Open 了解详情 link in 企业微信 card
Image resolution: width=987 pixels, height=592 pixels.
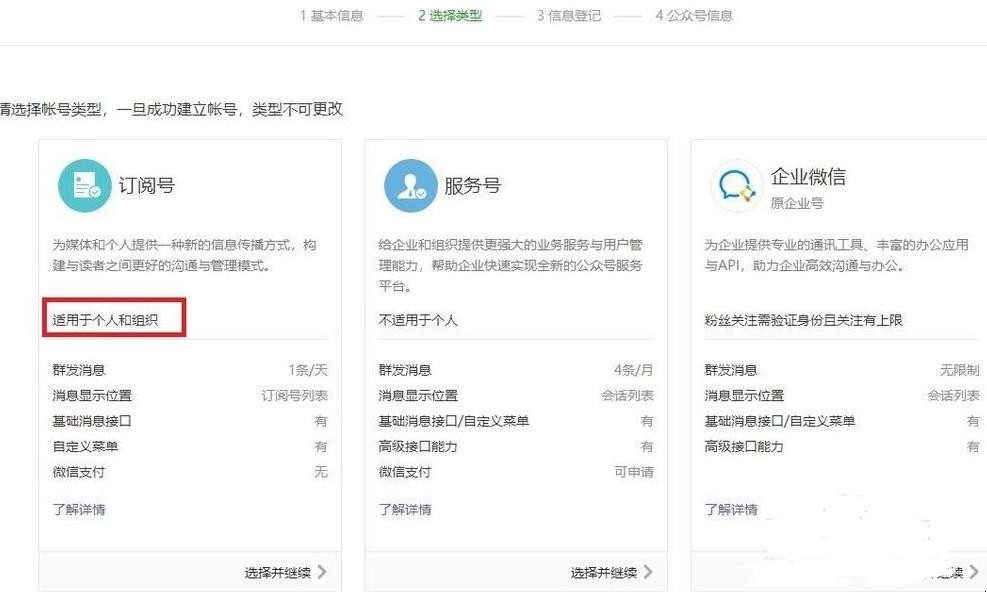[x=731, y=509]
